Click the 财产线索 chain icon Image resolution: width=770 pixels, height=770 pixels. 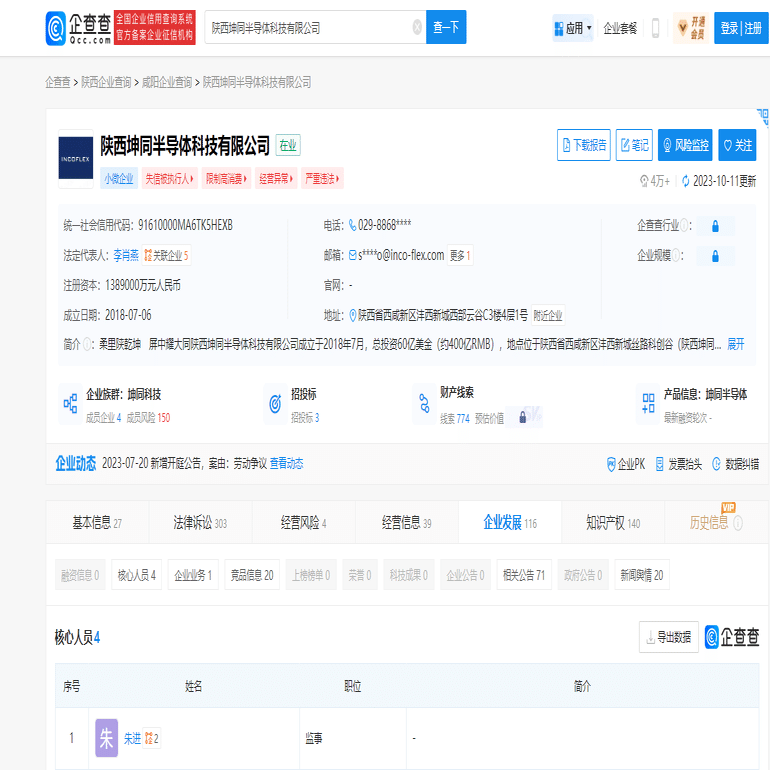[424, 404]
